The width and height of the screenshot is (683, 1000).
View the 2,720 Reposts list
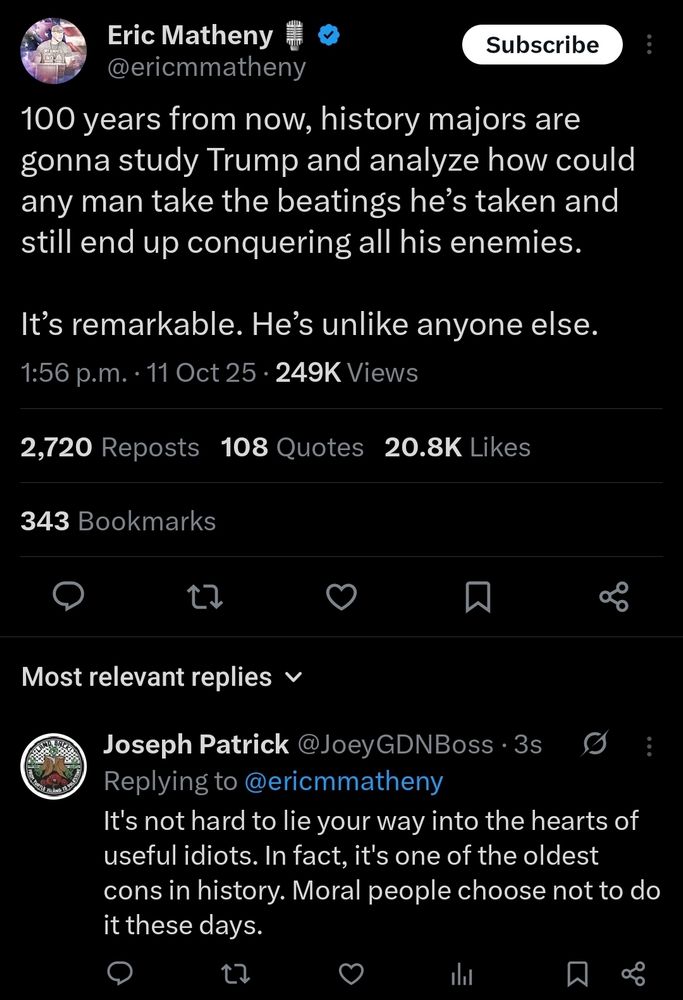point(110,447)
